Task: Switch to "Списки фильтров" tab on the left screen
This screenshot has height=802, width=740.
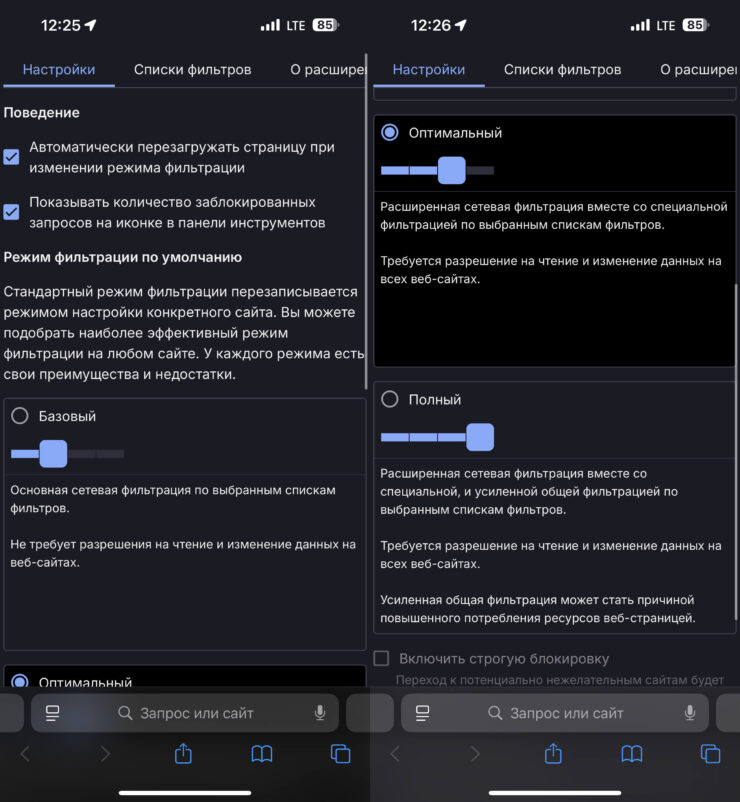Action: pos(193,70)
